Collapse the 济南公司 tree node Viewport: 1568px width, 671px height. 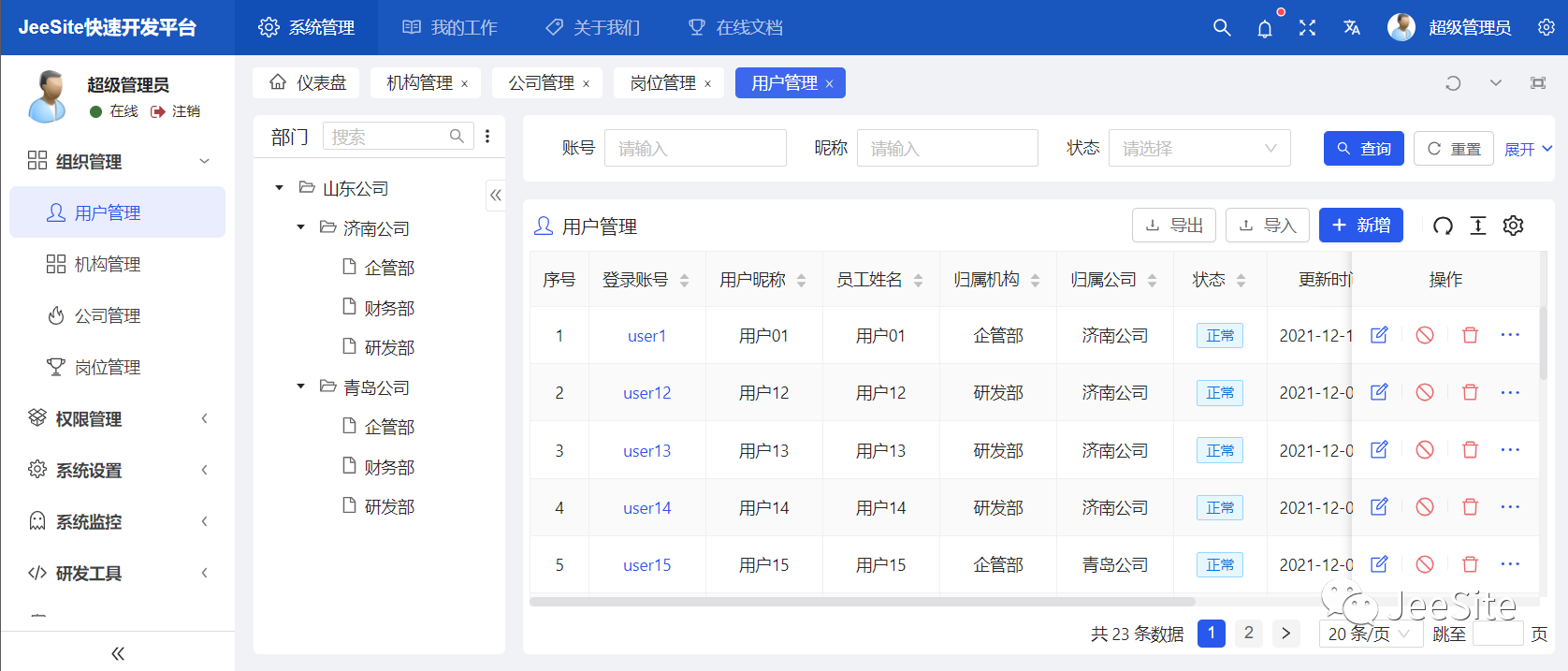(x=300, y=227)
